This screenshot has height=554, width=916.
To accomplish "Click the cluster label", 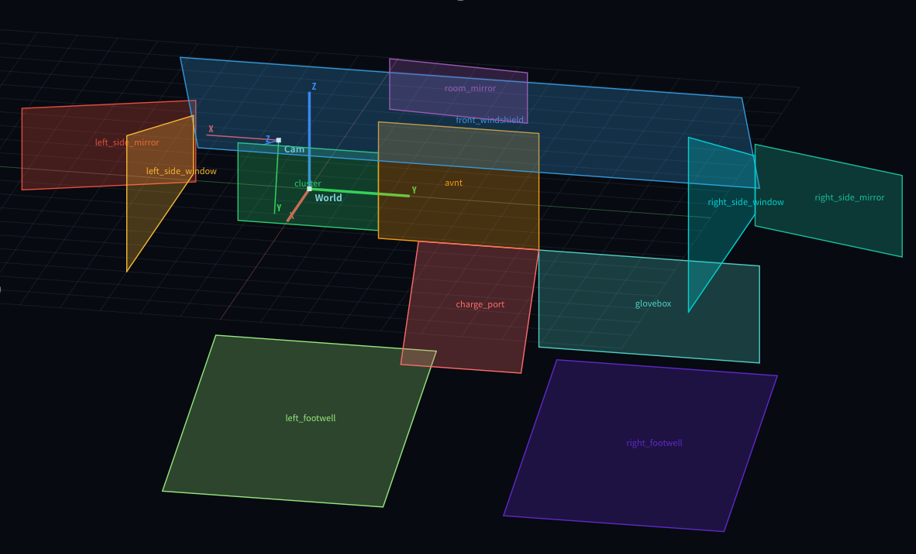I will [x=307, y=183].
